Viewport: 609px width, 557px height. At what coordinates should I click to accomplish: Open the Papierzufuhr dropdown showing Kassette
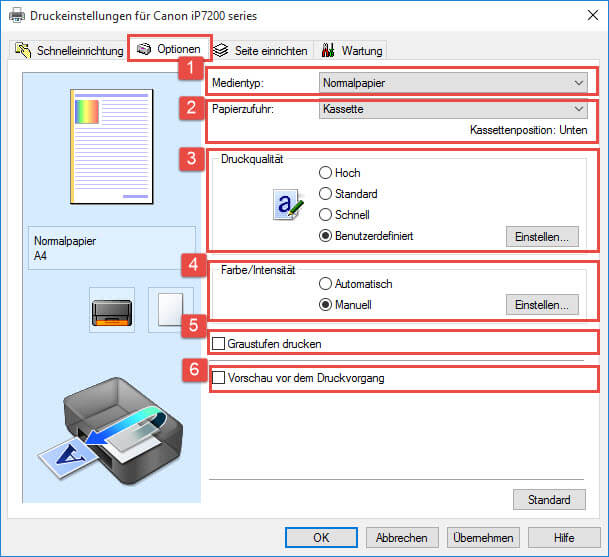click(453, 109)
